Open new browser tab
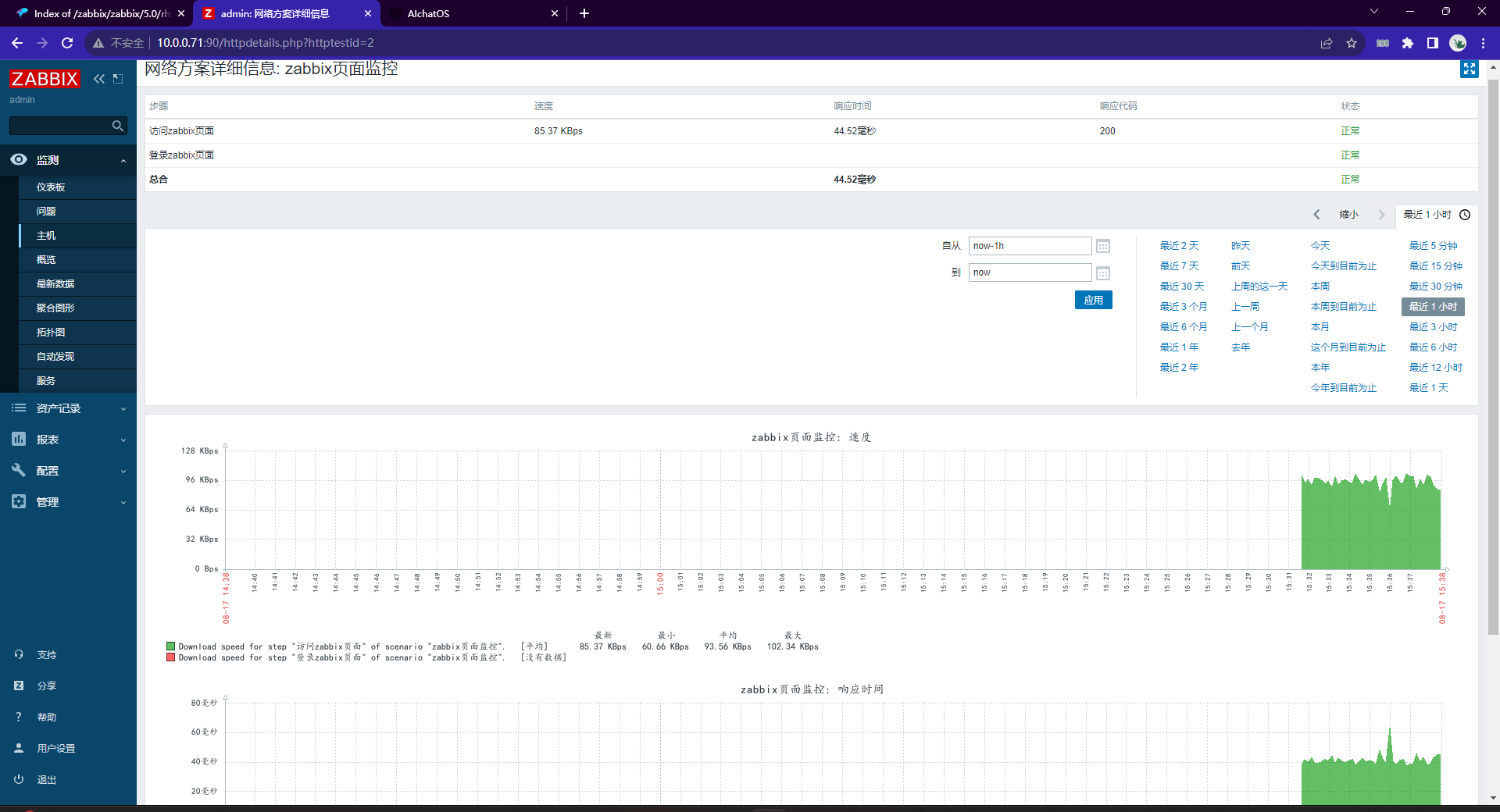 [584, 13]
